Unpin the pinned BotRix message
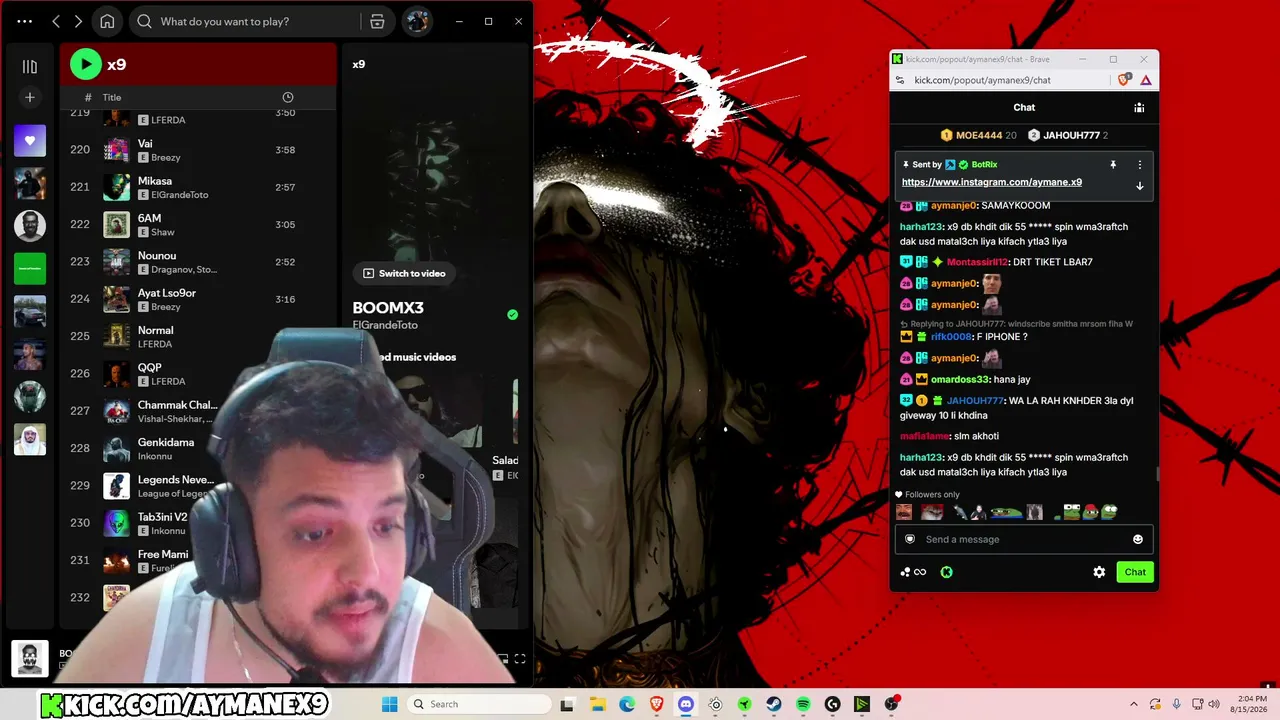Screen dimensions: 1280x720 [1113, 165]
